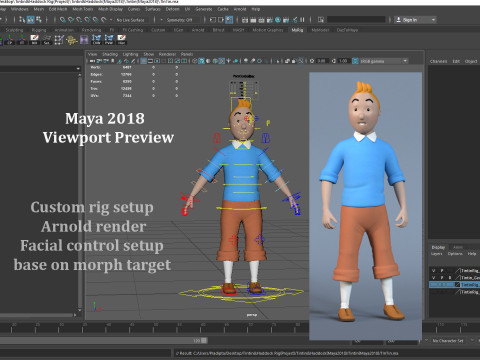This screenshot has width=480, height=360.
Task: Switch to the Anim tab in layer editor
Action: pos(458,247)
